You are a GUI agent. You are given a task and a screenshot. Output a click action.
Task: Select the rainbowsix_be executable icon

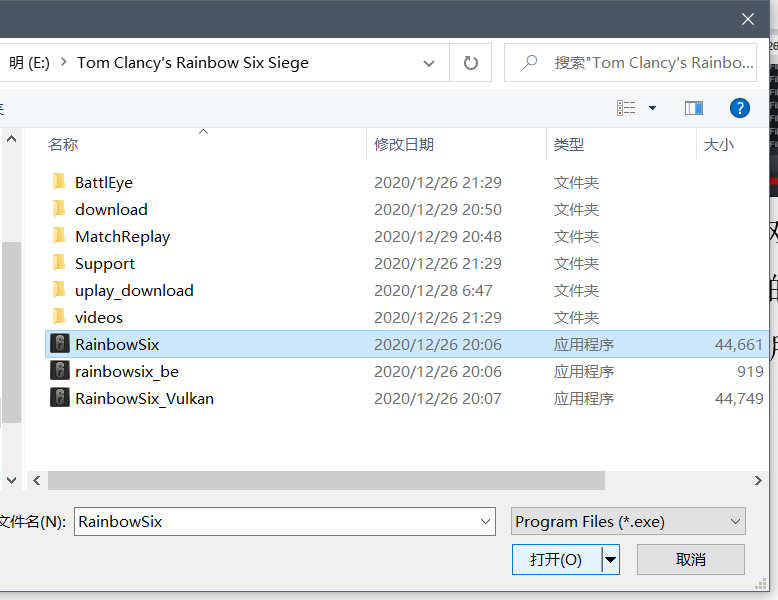pyautogui.click(x=59, y=371)
